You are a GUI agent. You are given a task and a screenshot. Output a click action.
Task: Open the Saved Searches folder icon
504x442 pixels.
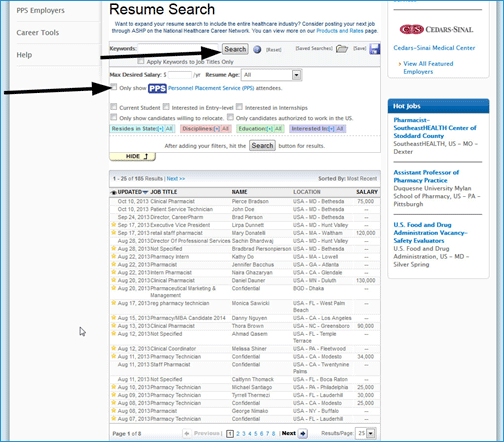pos(342,49)
